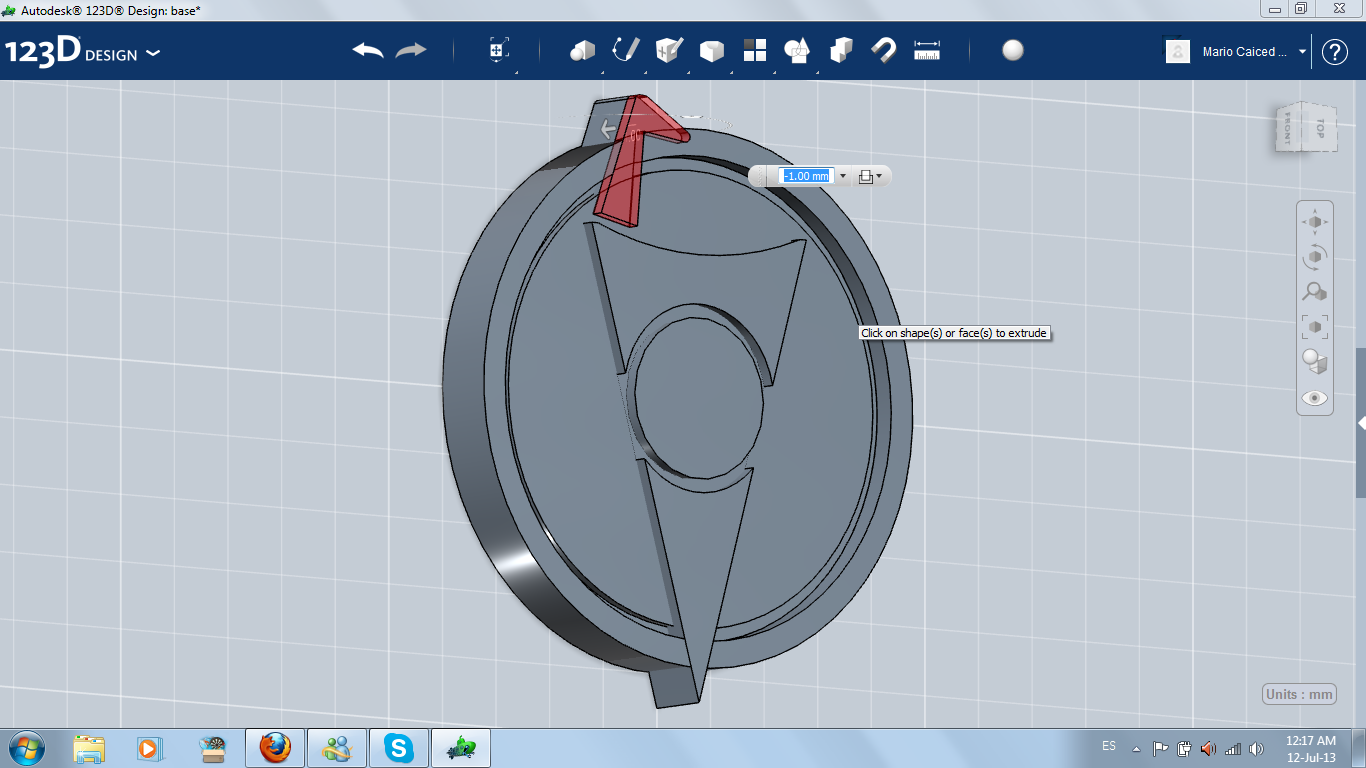This screenshot has width=1366, height=768.
Task: Select the Zoom magnifier tool
Action: 1315,292
